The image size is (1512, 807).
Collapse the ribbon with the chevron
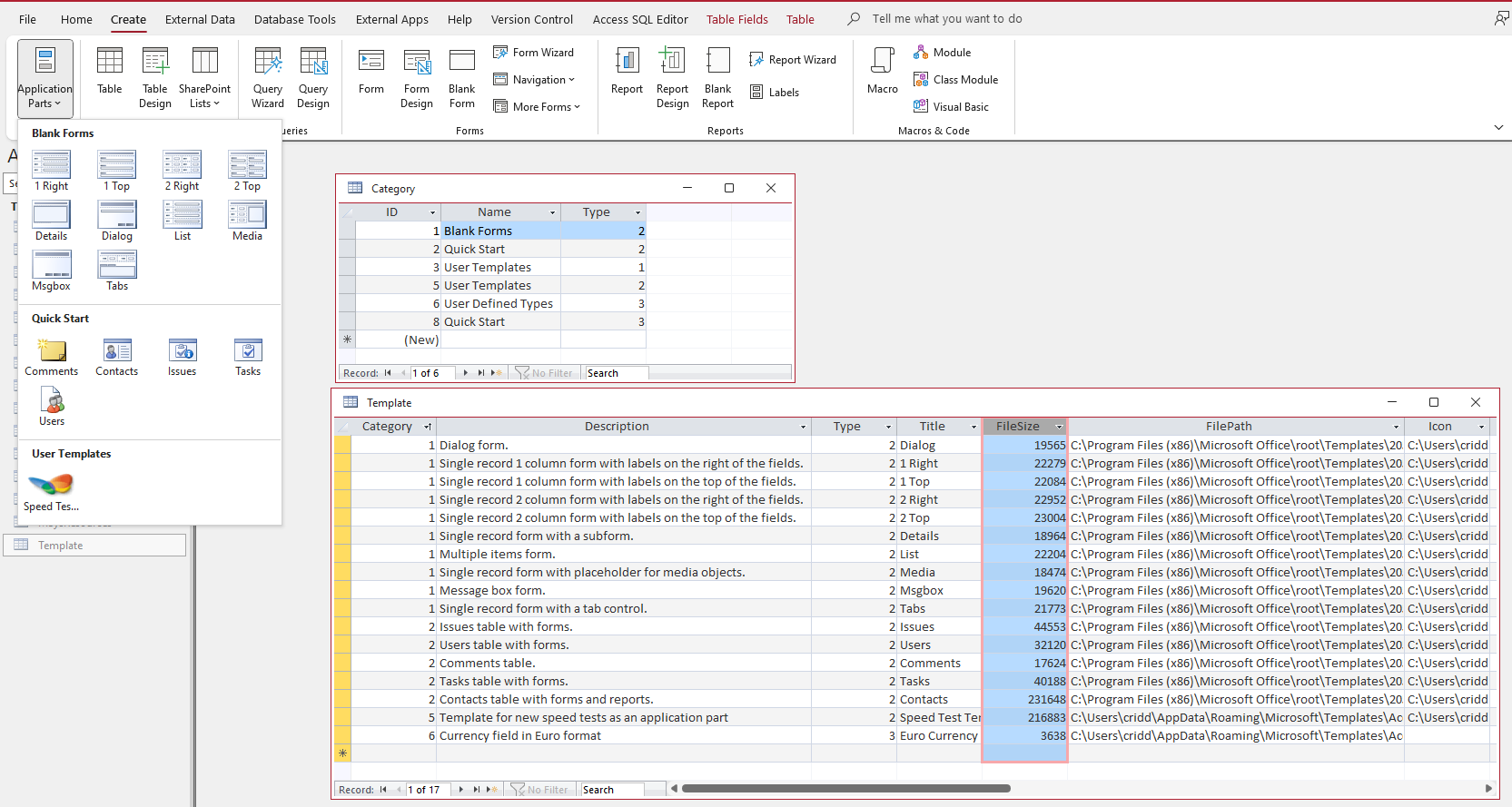tap(1498, 128)
